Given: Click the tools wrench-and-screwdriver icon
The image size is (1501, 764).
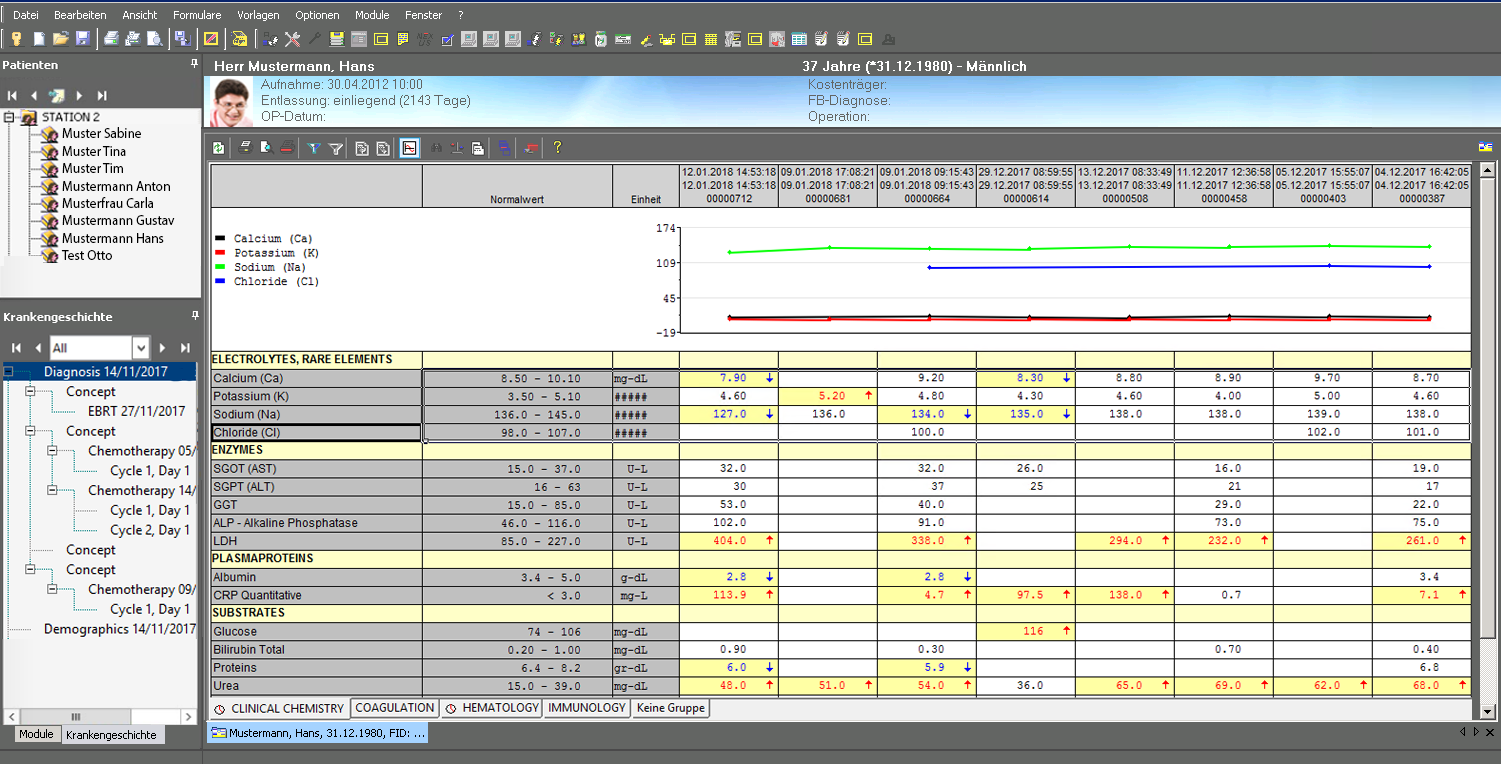Looking at the screenshot, I should click(292, 39).
